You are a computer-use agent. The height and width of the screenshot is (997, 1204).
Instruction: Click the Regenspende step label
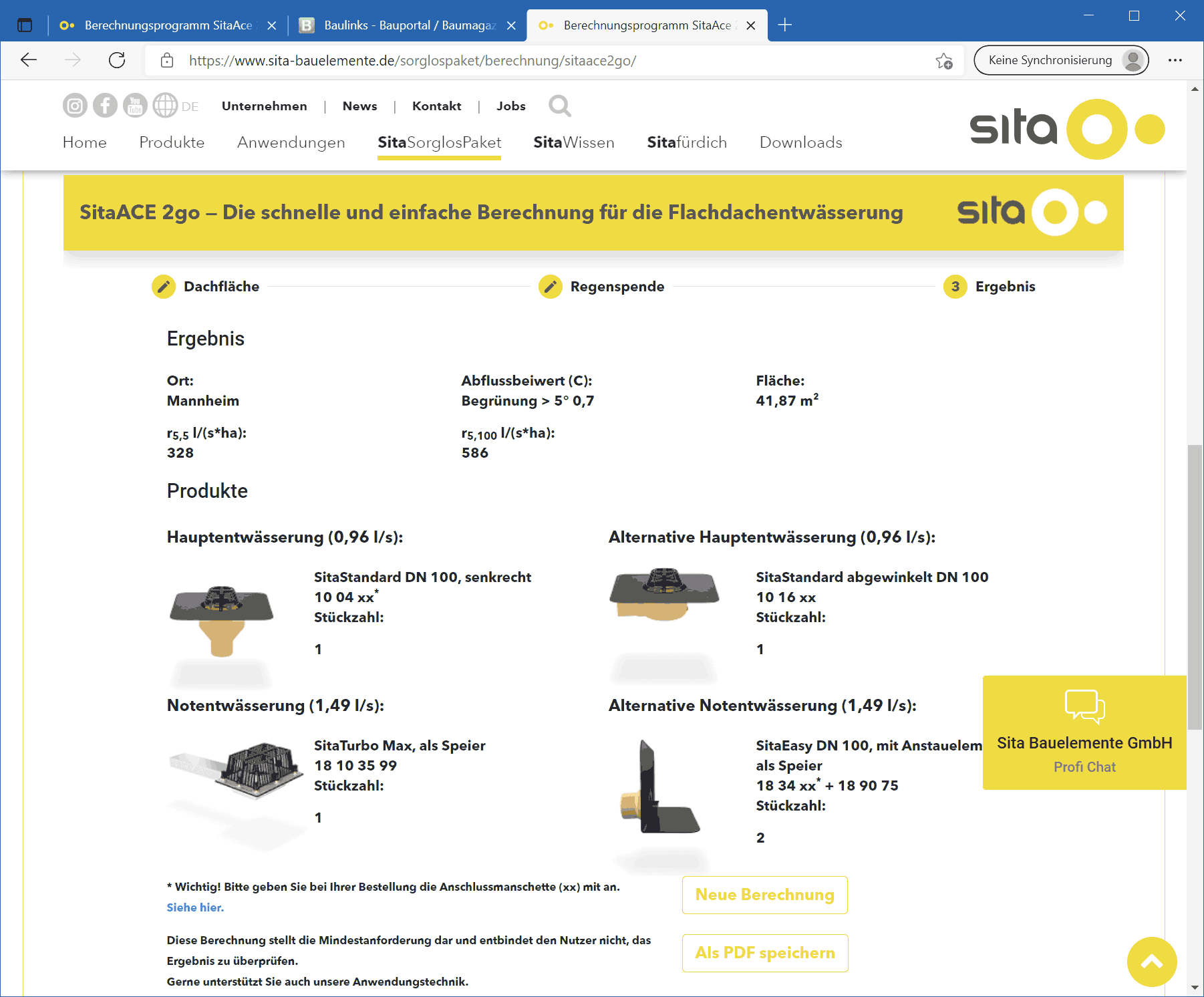pos(617,287)
